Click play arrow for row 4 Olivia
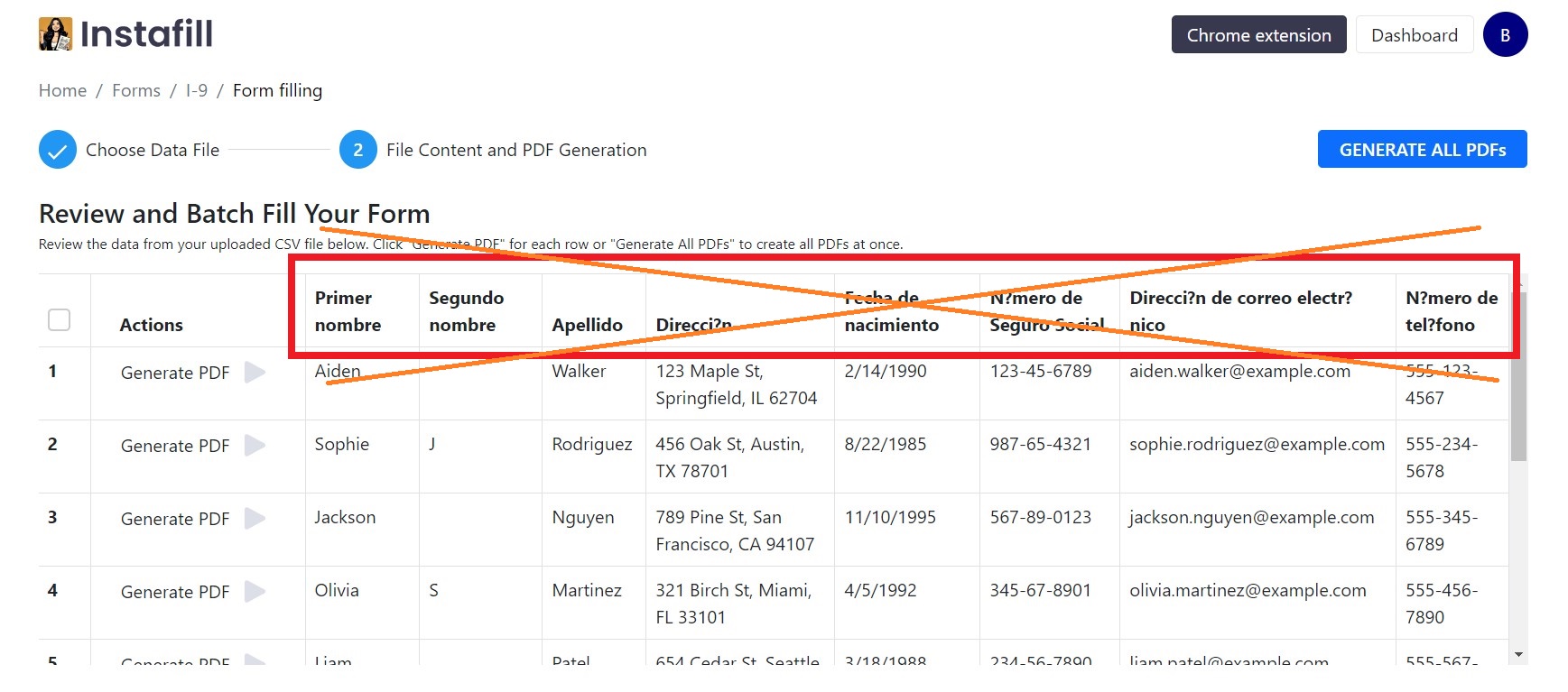Image resolution: width=1568 pixels, height=692 pixels. click(x=255, y=592)
